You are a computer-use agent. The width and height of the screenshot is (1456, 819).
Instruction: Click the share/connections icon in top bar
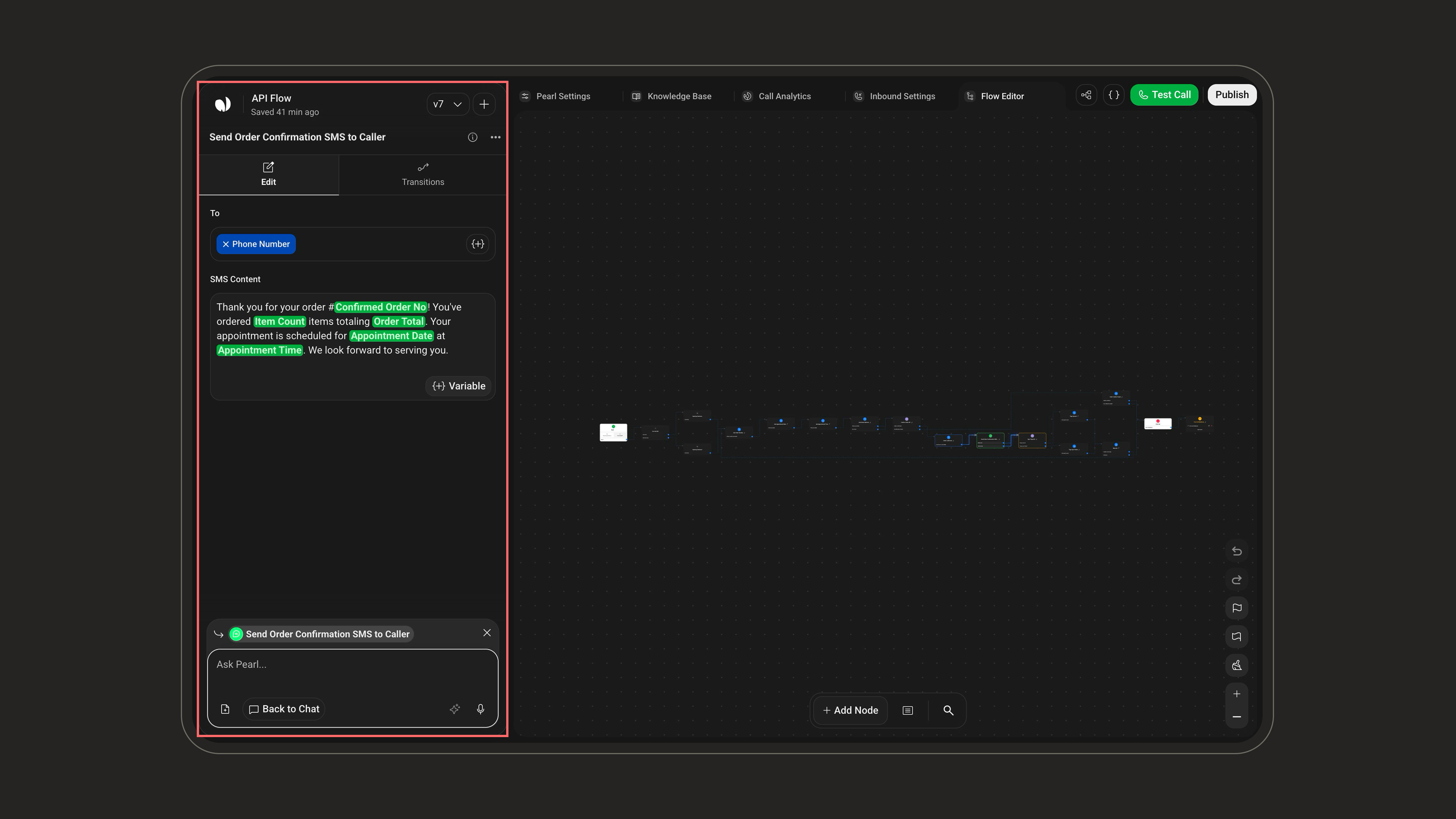point(1086,95)
